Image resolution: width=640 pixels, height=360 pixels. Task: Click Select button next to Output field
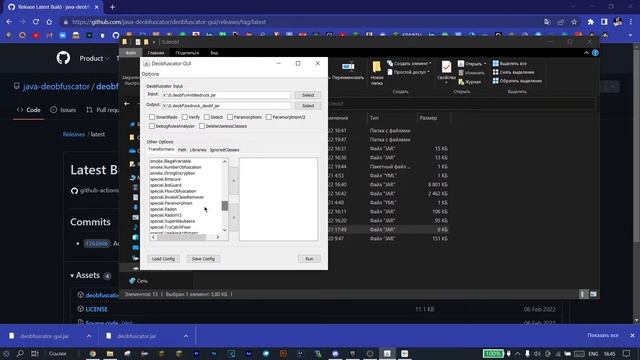click(x=308, y=106)
